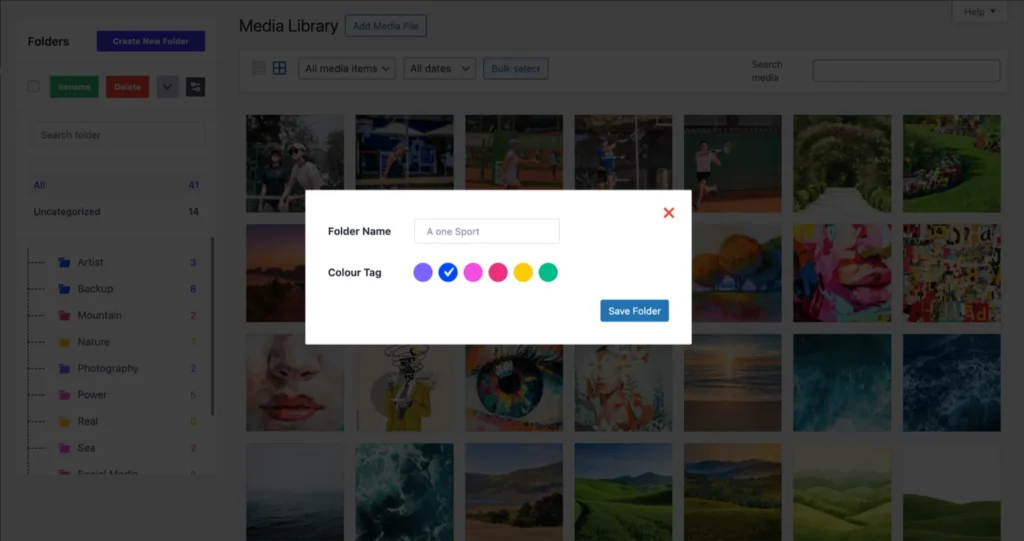Select the All folder row

[116, 185]
